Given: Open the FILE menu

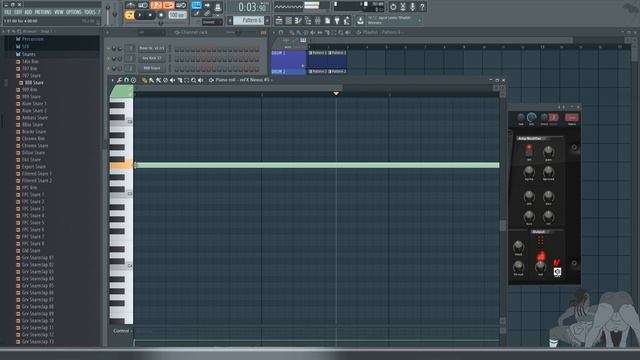Looking at the screenshot, I should (8, 12).
